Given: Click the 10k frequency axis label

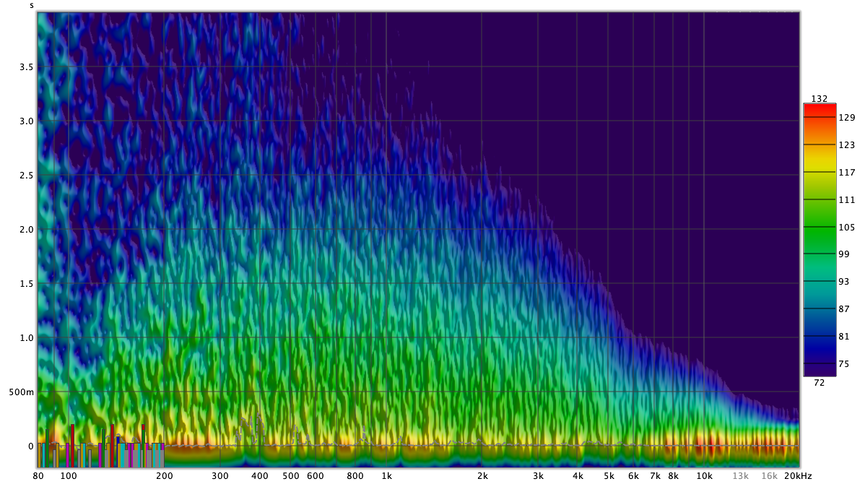Looking at the screenshot, I should tap(704, 476).
